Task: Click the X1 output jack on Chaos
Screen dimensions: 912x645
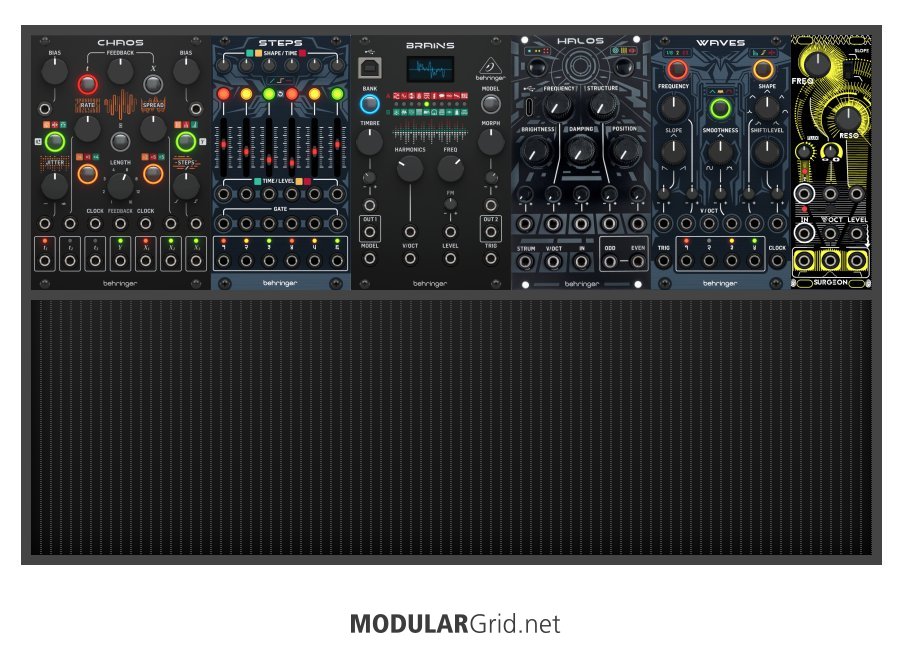Action: (x=145, y=261)
